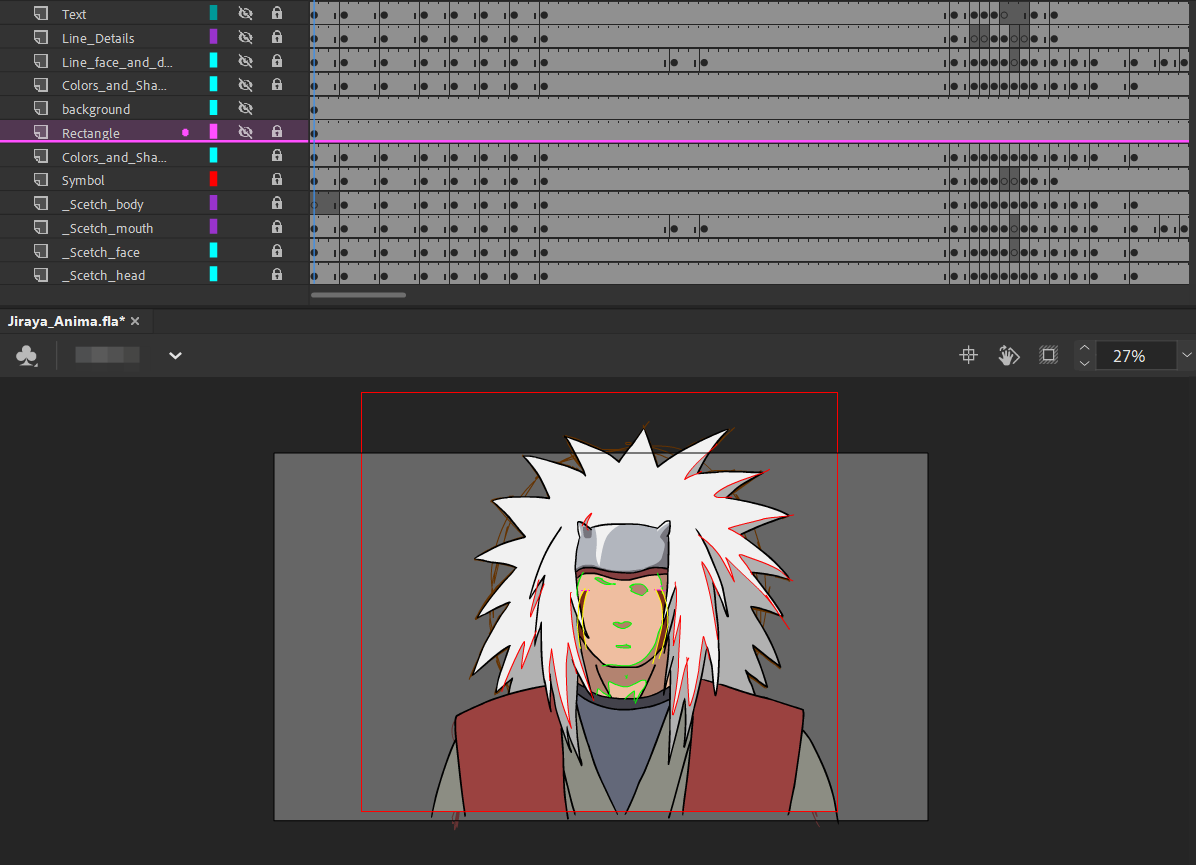Select the Rotation hand tool icon
This screenshot has width=1196, height=865.
tap(1008, 355)
